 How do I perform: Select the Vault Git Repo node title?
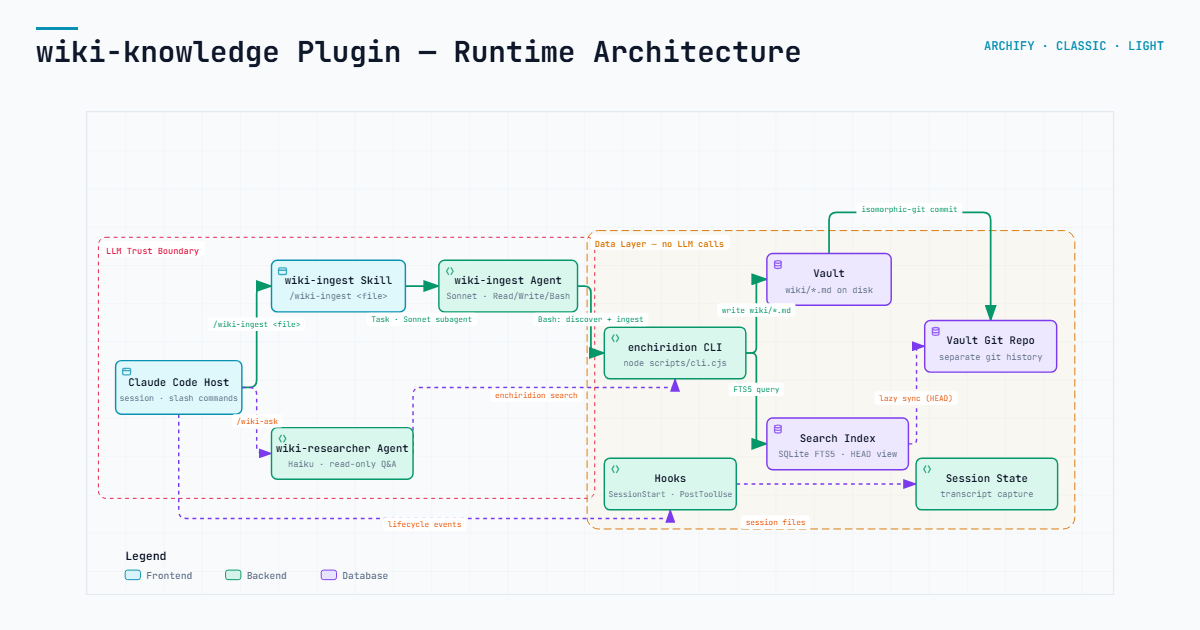(990, 341)
